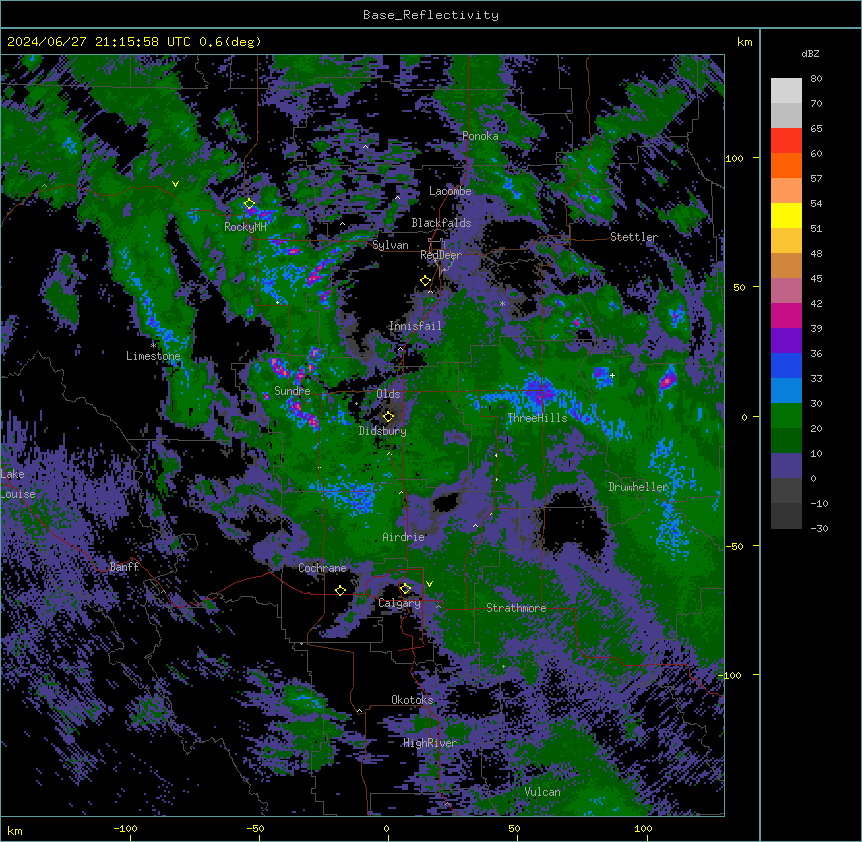This screenshot has width=862, height=842.
Task: Select the HighRiver label
Action: 430,743
